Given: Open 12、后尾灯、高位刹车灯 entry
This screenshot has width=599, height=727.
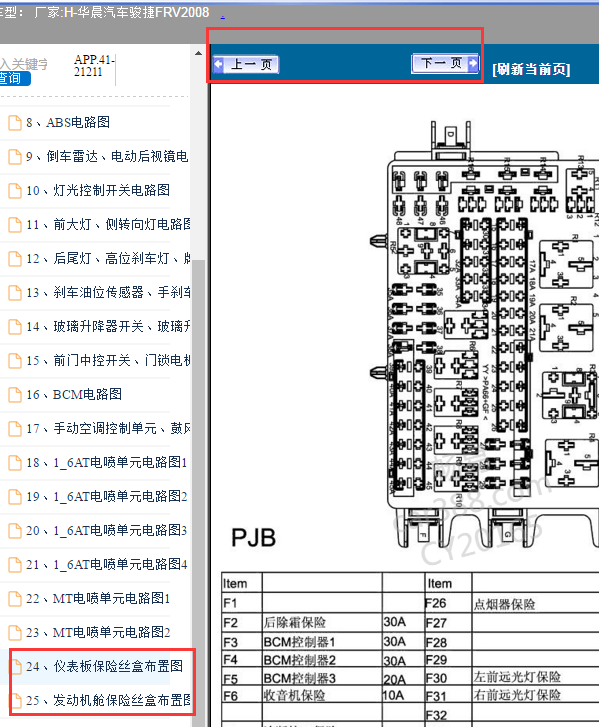Looking at the screenshot, I should [108, 258].
